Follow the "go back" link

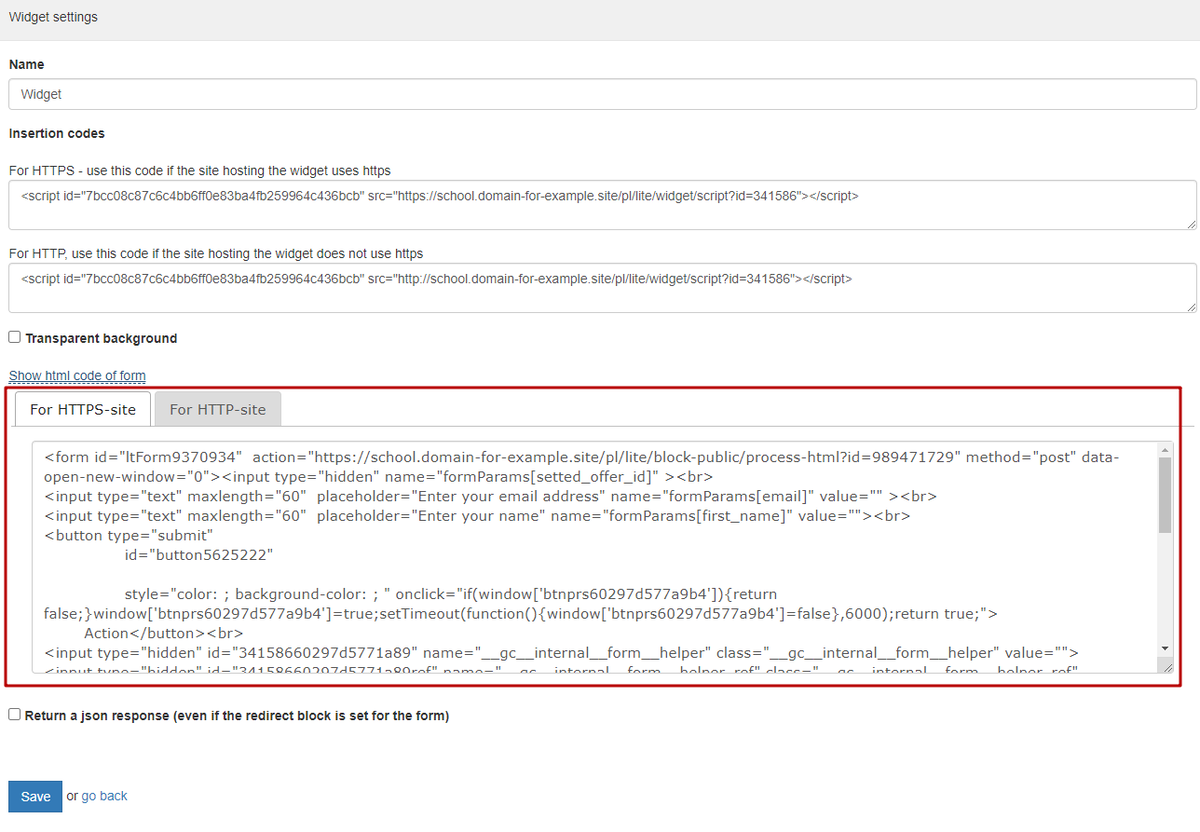coord(104,796)
